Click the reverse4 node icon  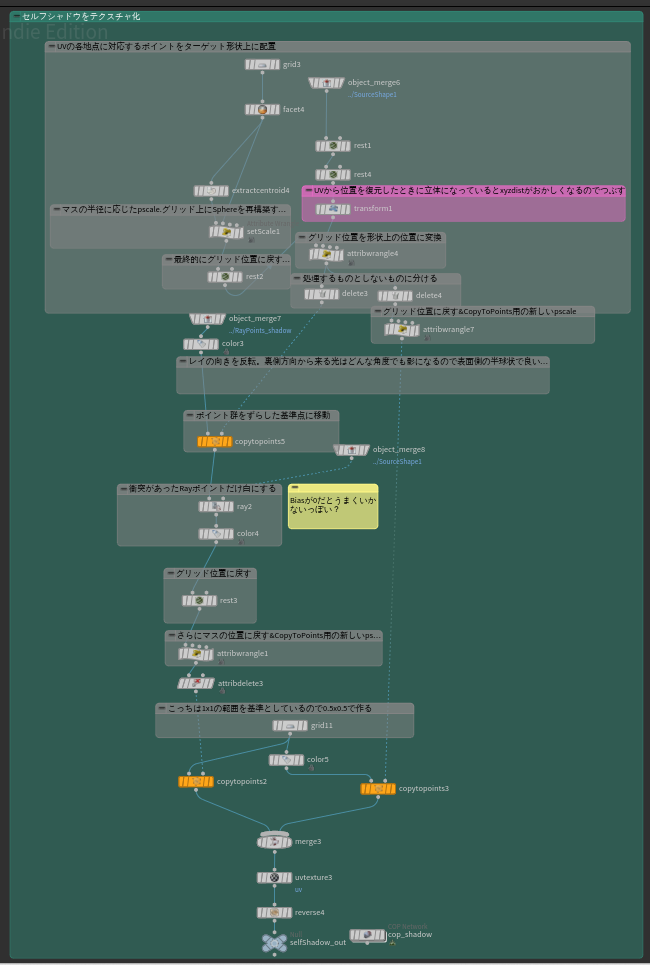click(x=275, y=913)
